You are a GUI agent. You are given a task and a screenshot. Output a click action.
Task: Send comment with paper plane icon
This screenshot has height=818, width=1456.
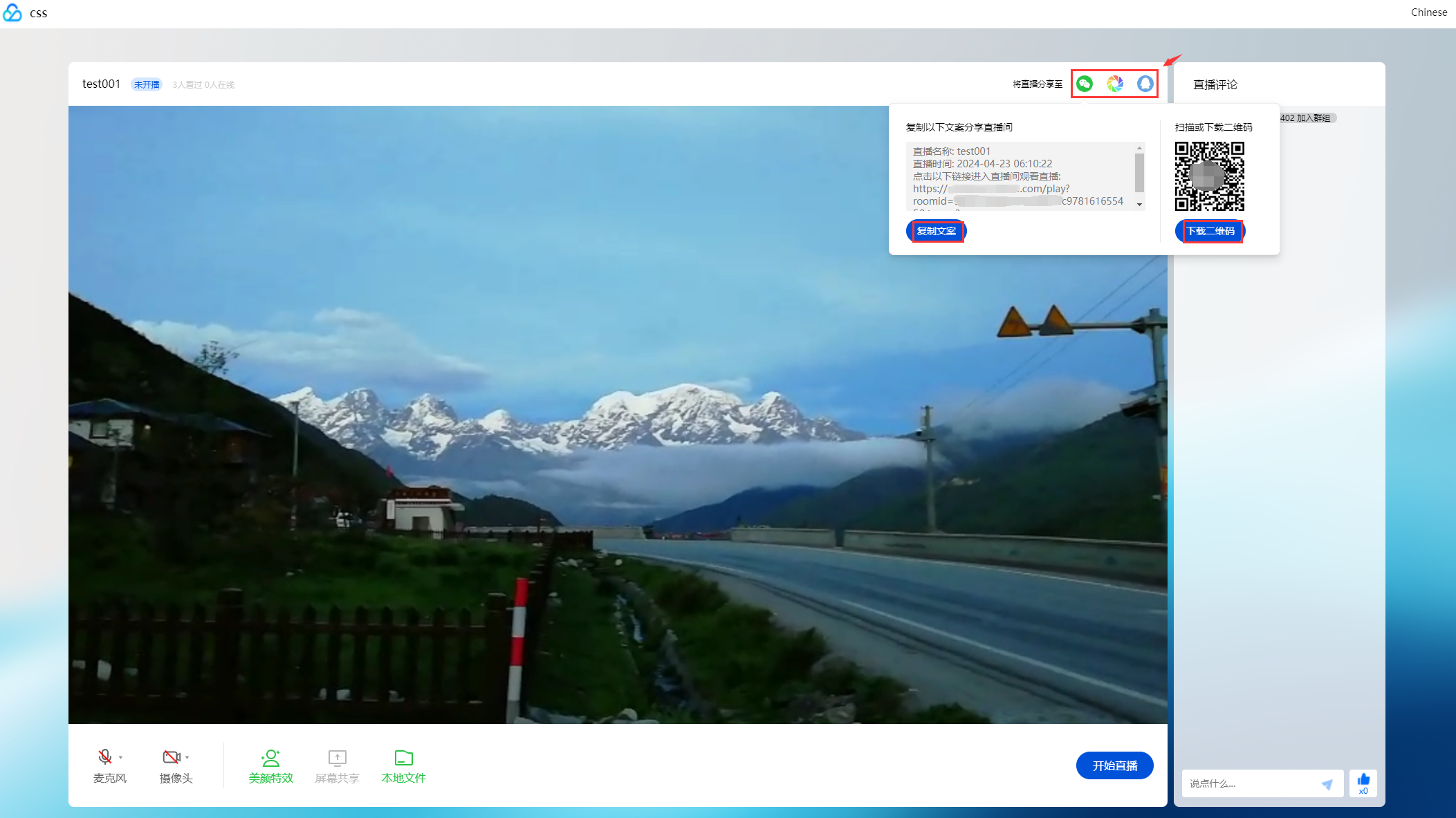(1327, 783)
